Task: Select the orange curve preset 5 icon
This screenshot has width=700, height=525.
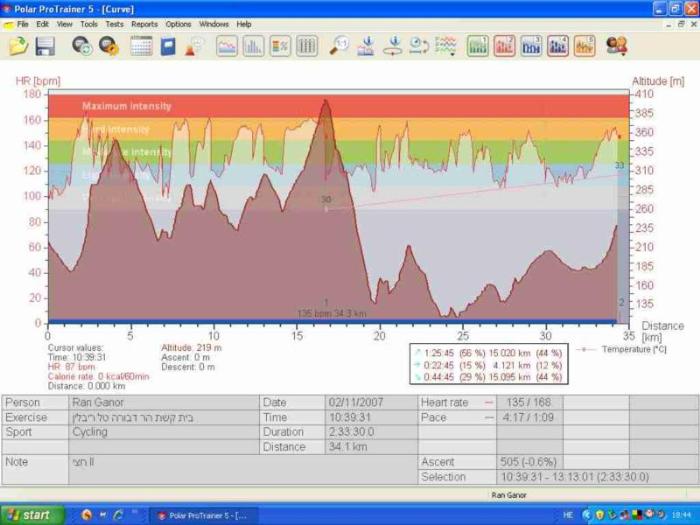Action: click(x=584, y=45)
